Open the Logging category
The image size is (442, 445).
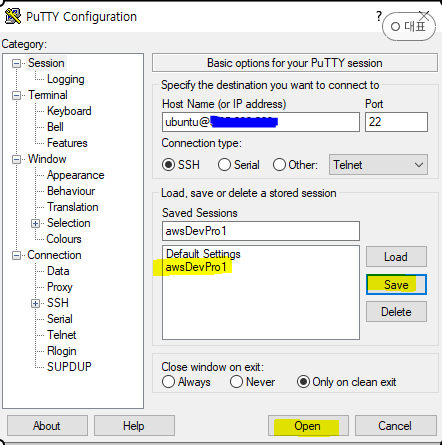click(x=66, y=79)
